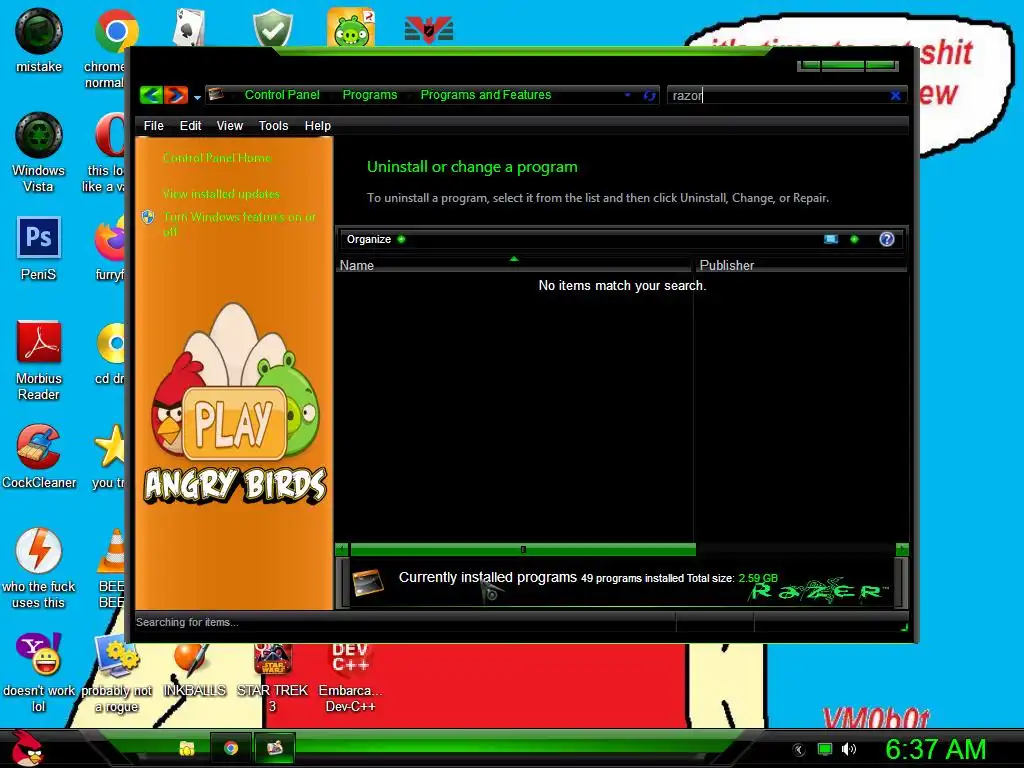
Task: Open the Morbius Reader desktop icon
Action: click(39, 359)
